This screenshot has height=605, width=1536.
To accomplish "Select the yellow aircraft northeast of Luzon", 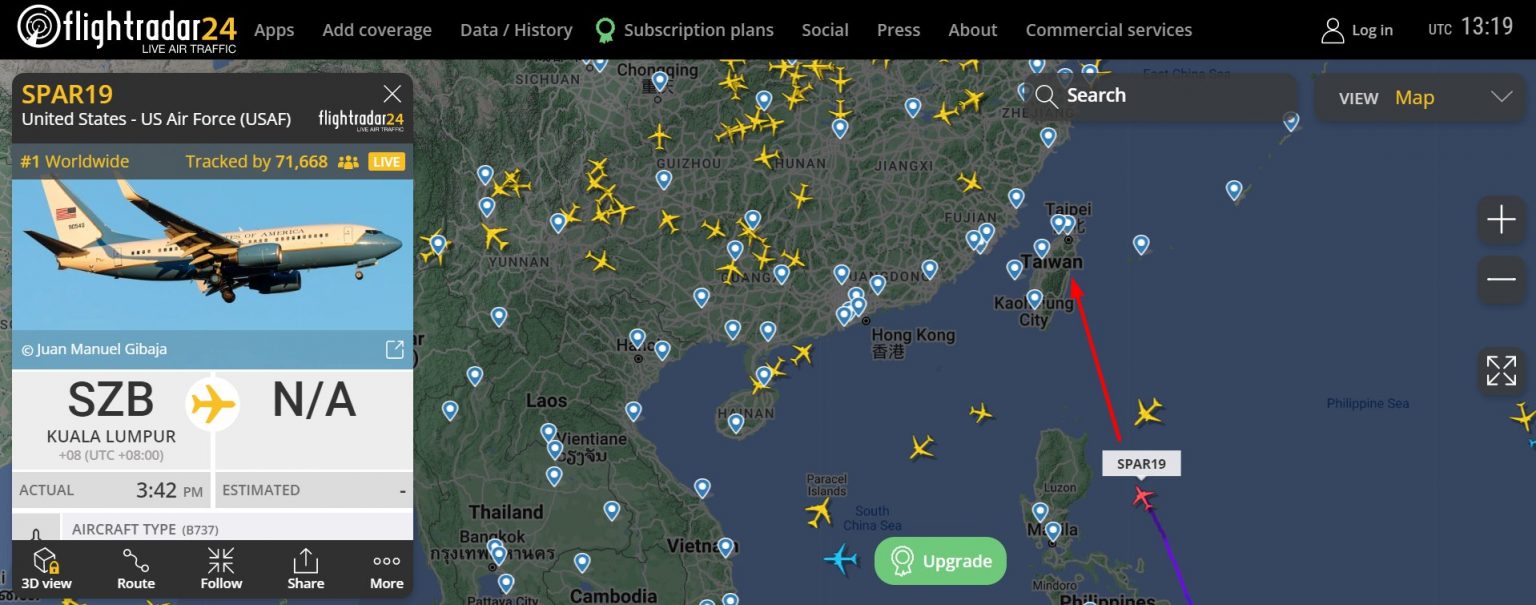I will [x=1148, y=411].
